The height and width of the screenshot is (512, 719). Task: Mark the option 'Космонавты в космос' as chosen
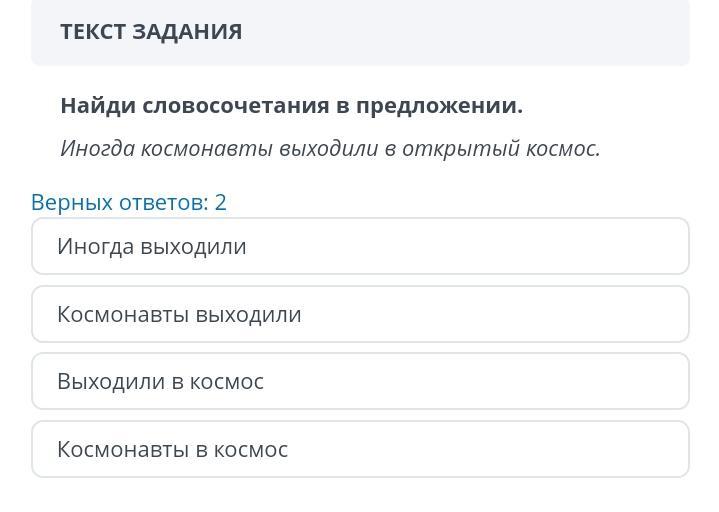(360, 449)
